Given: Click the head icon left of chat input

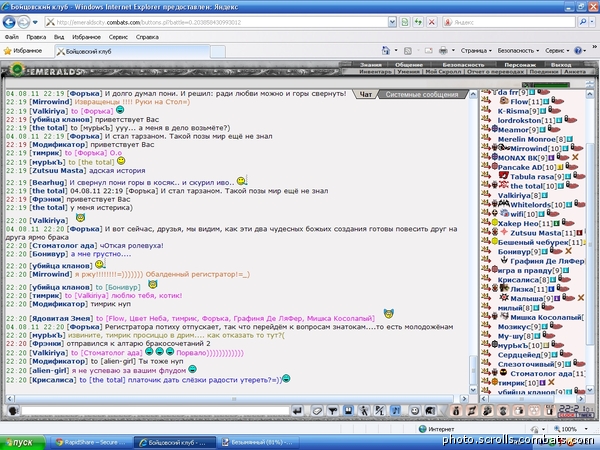Looking at the screenshot, I should (x=13, y=411).
